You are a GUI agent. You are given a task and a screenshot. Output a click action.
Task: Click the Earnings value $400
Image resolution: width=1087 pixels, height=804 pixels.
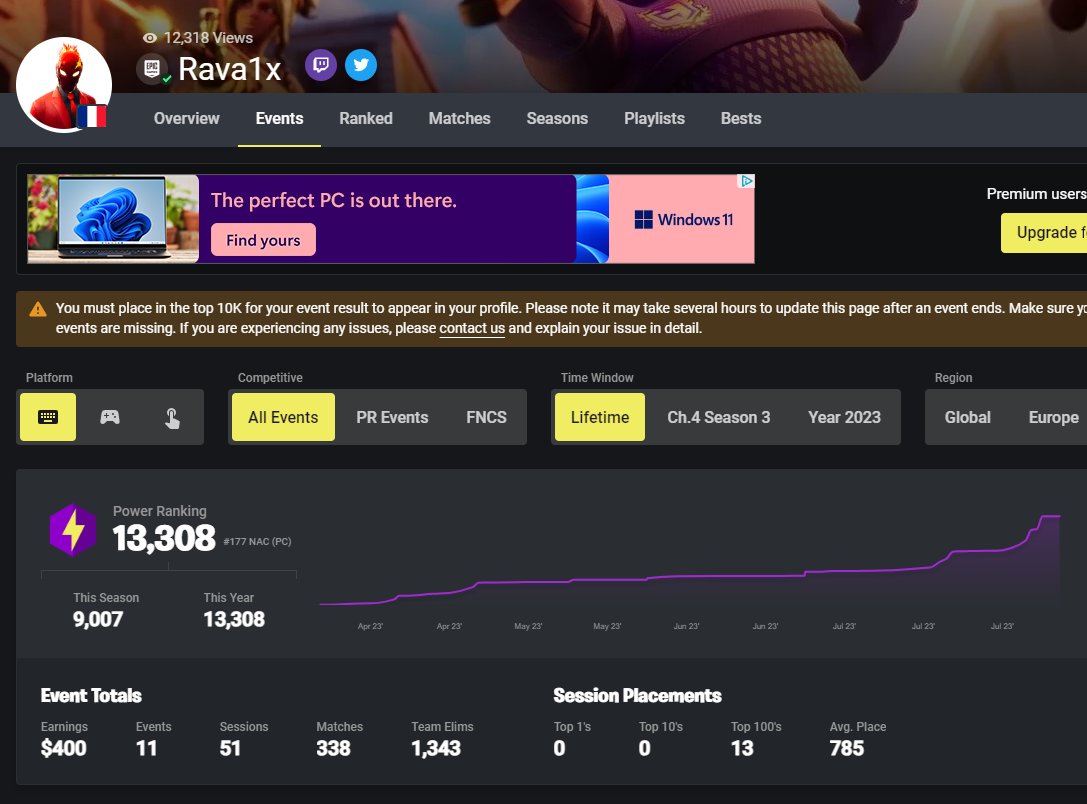[64, 749]
